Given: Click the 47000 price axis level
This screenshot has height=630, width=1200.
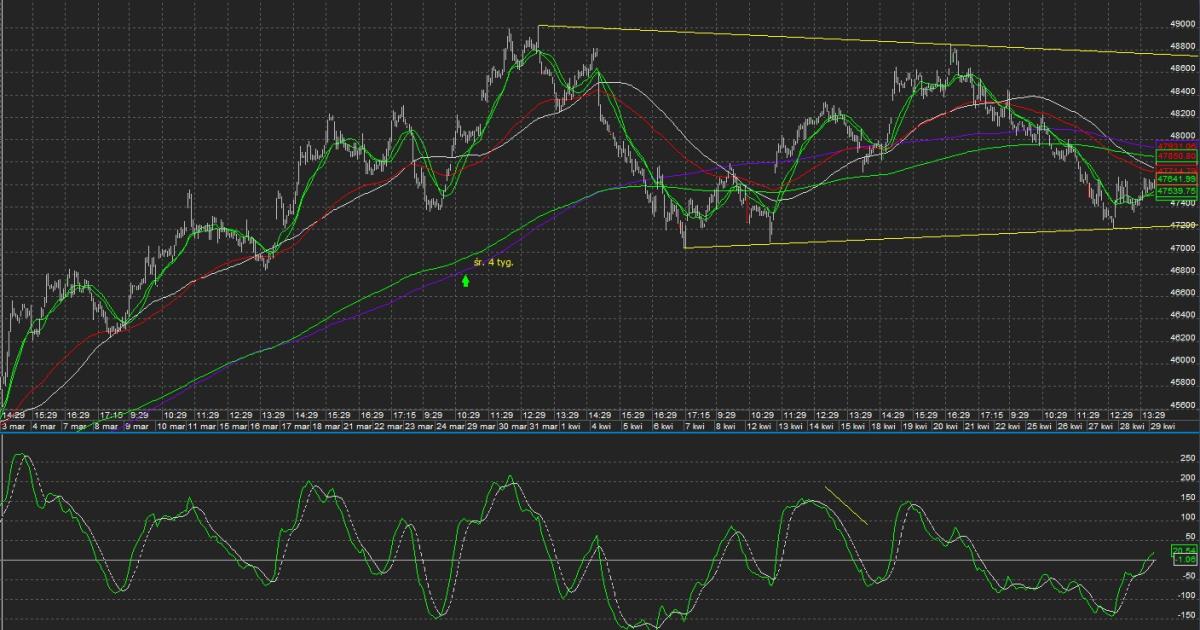Looking at the screenshot, I should (x=1182, y=247).
